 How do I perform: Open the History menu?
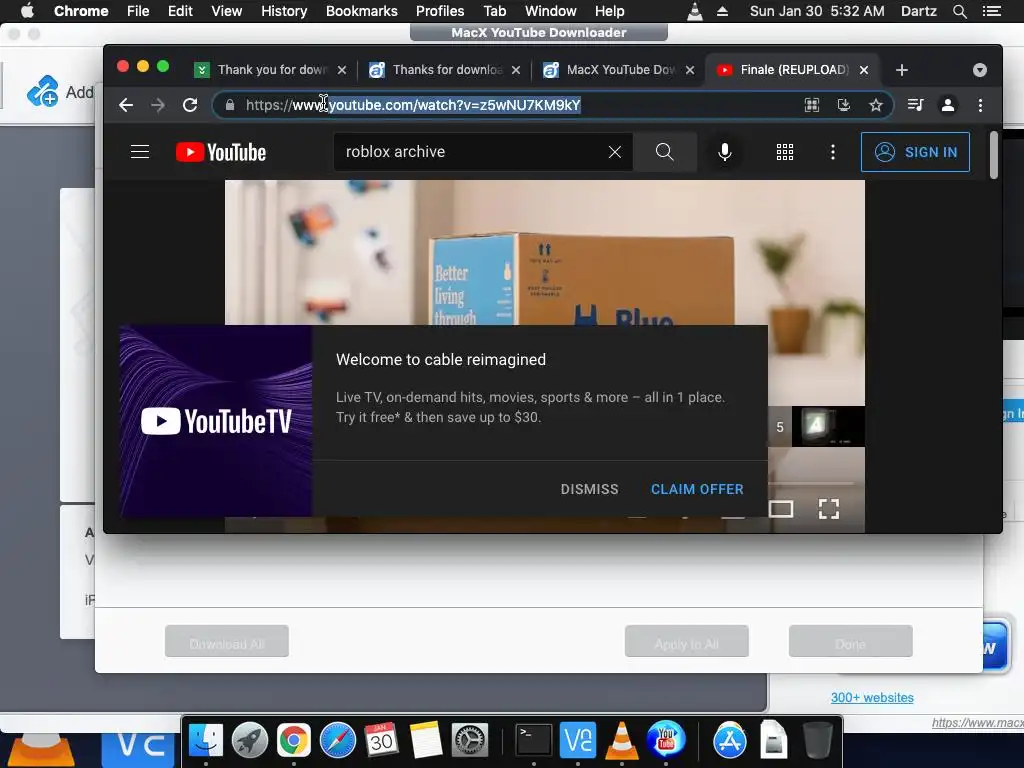coord(284,11)
